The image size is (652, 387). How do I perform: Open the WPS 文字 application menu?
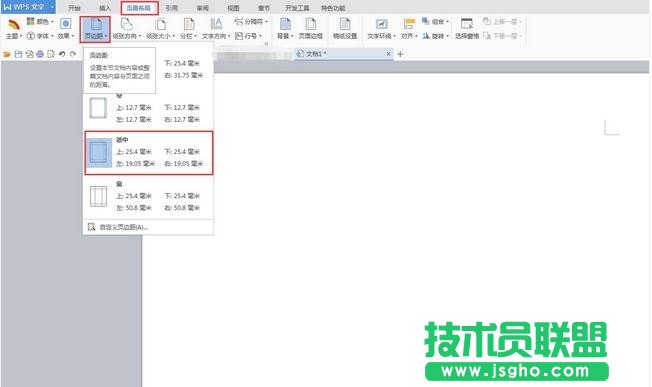pyautogui.click(x=28, y=7)
